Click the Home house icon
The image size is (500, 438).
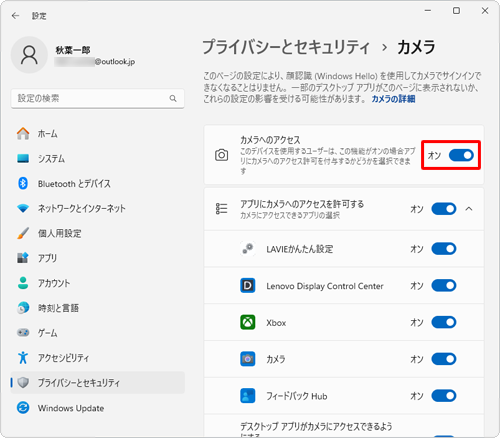(x=23, y=133)
